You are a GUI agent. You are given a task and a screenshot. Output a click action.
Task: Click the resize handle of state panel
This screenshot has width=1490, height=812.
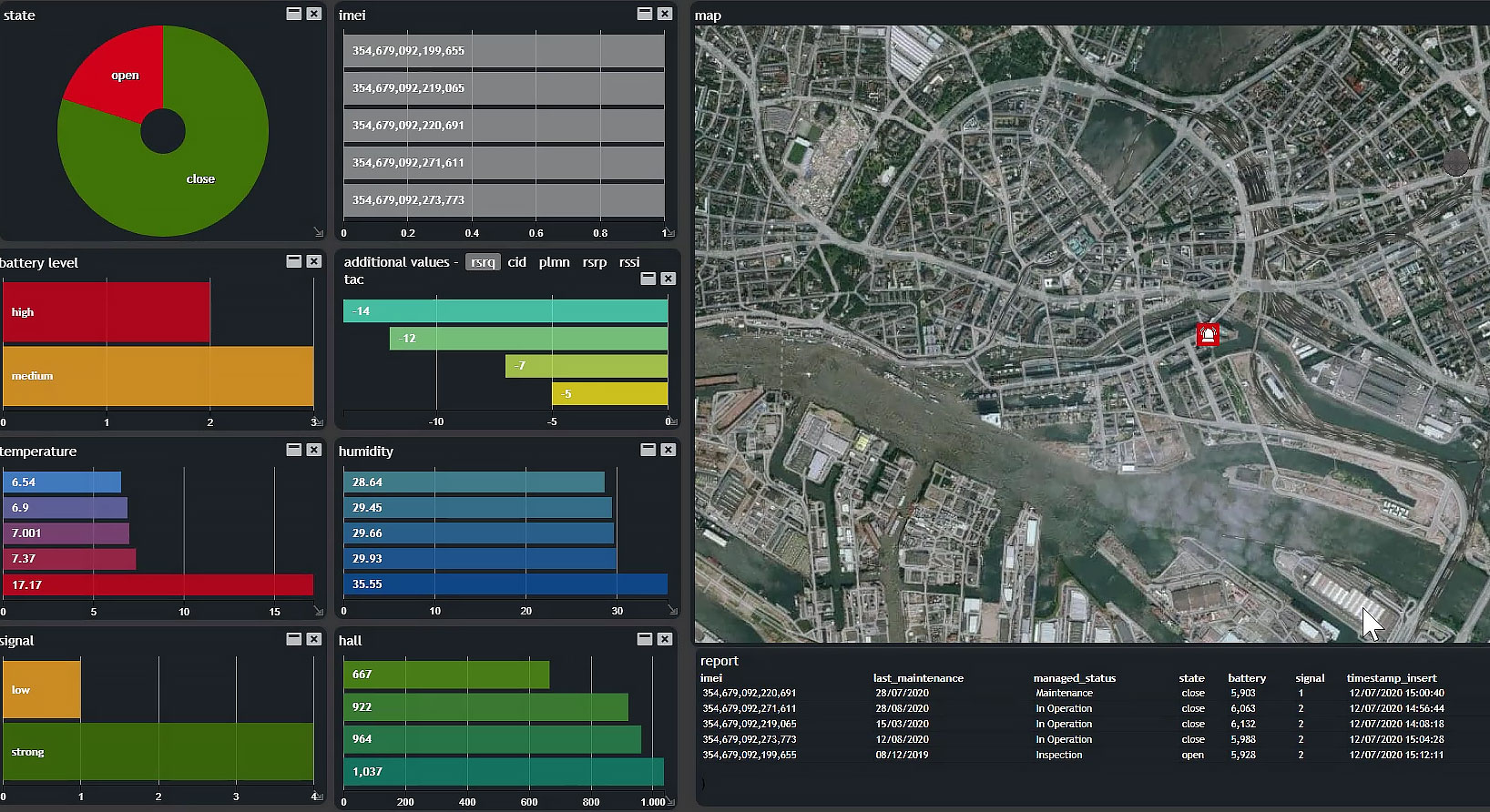pos(318,232)
